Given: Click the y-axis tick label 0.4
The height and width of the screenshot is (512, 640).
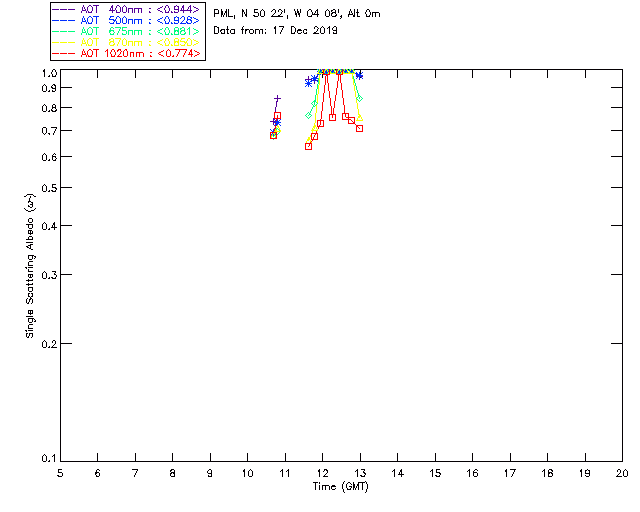Looking at the screenshot, I should coord(49,226).
